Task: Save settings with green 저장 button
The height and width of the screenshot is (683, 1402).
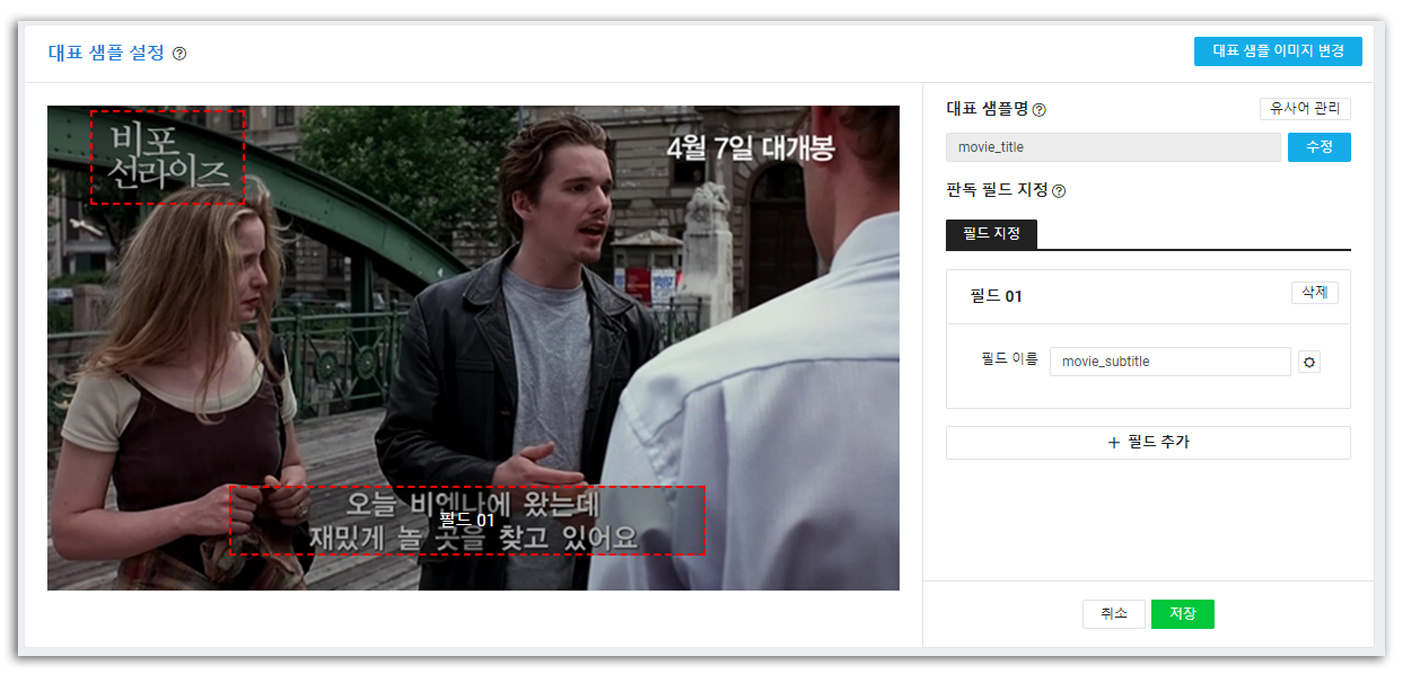Action: [1182, 614]
